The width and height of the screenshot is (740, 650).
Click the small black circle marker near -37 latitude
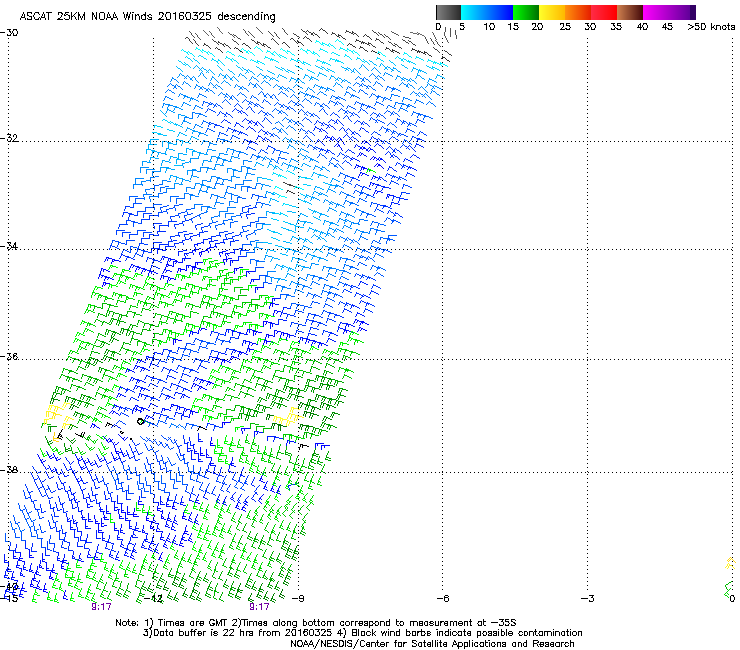tap(140, 422)
